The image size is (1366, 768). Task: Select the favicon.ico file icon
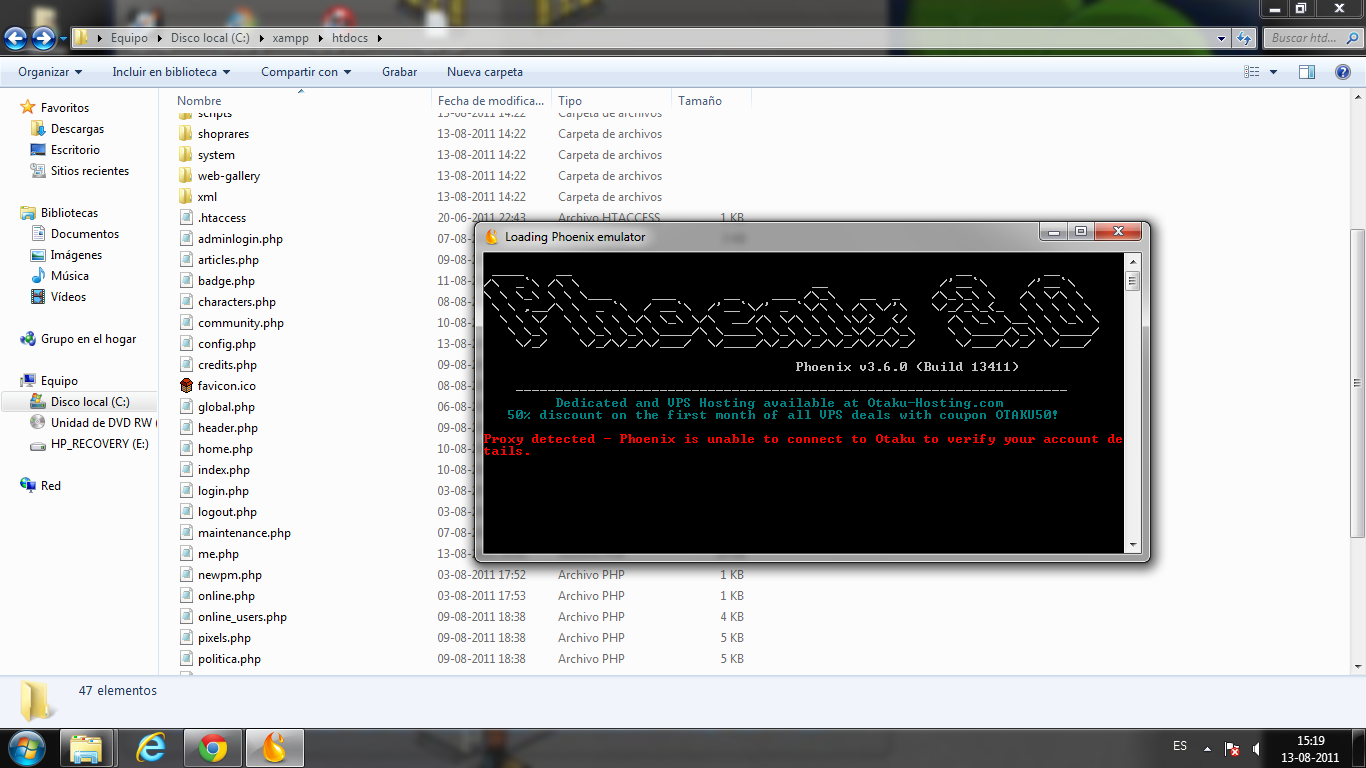[x=185, y=386]
